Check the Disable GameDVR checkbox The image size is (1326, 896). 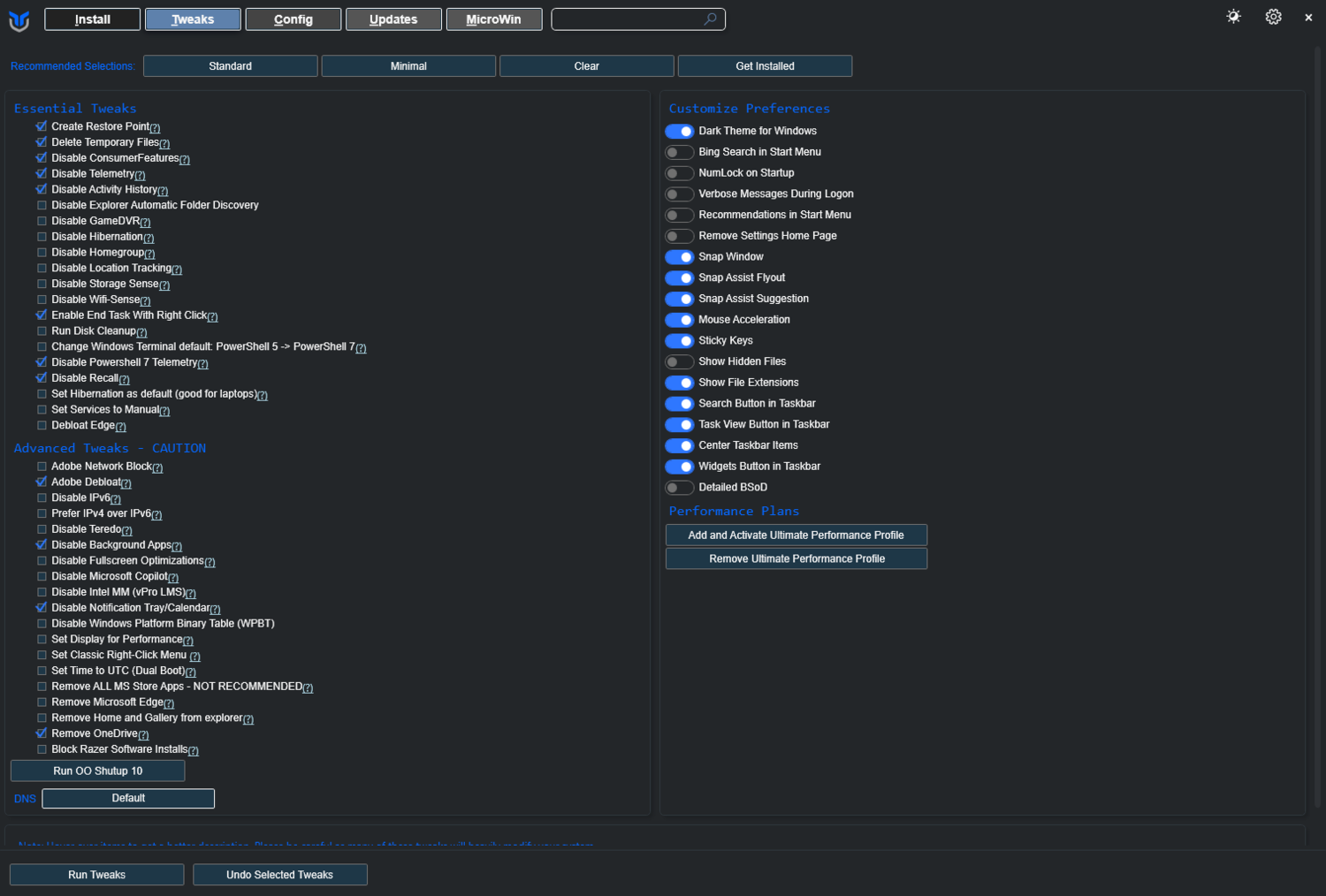[42, 221]
